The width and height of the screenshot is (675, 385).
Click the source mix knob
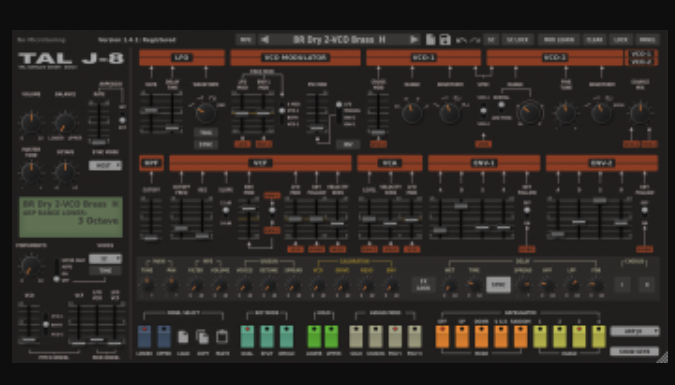[641, 113]
